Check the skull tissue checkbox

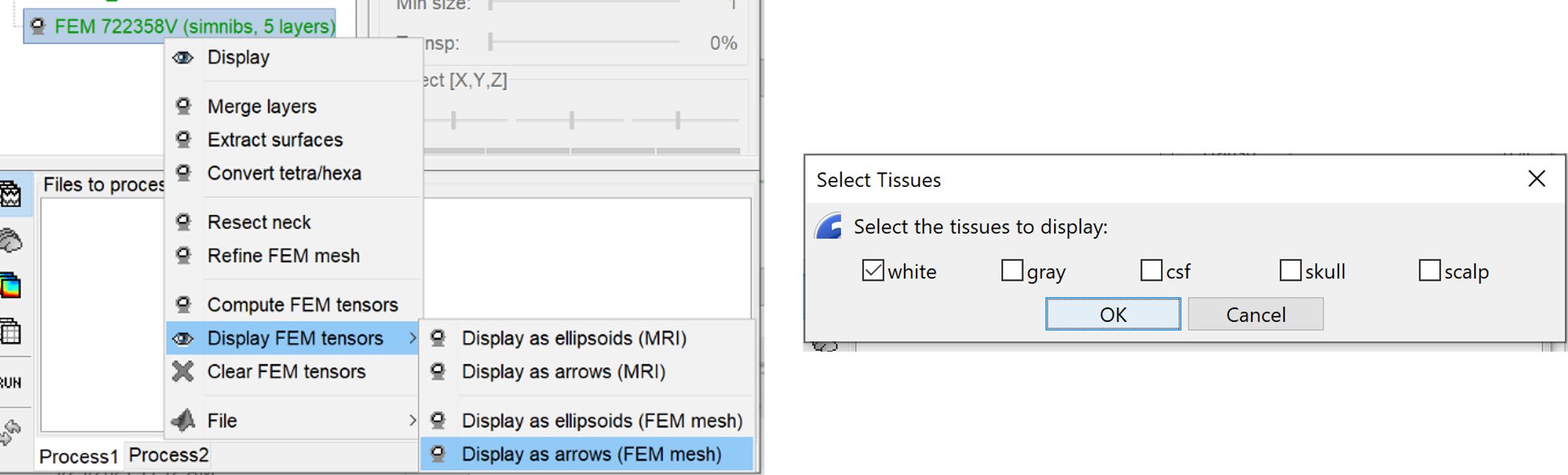point(1290,270)
